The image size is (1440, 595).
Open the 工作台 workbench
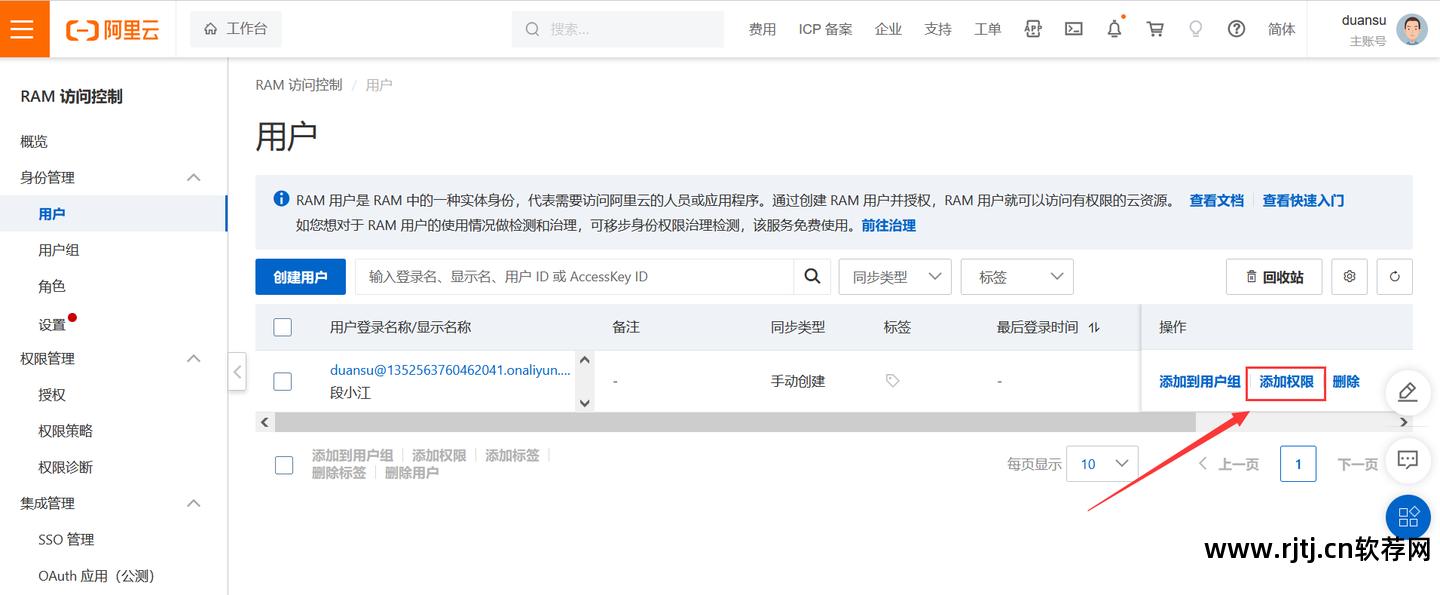(x=236, y=29)
